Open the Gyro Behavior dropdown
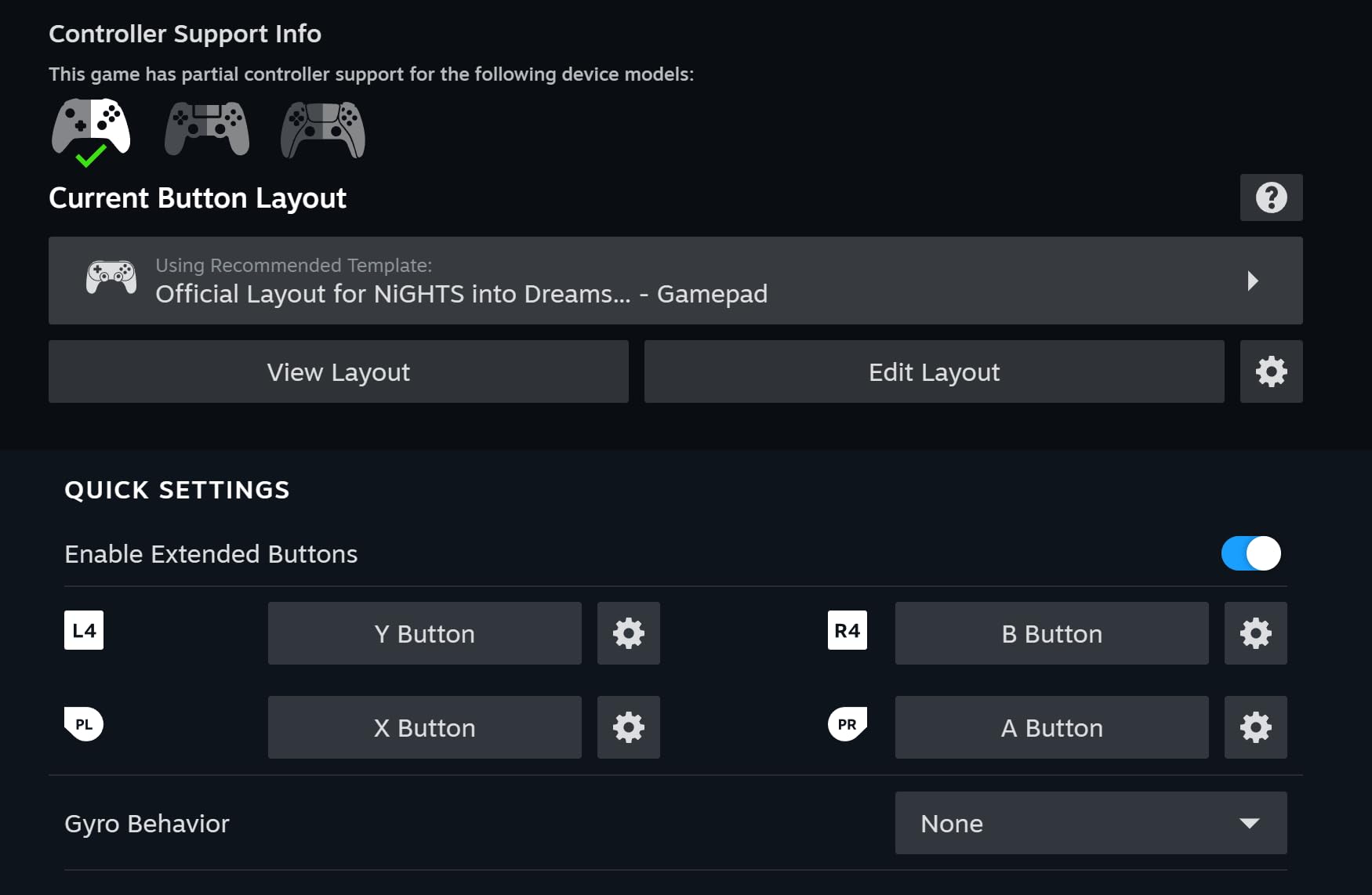 pos(1091,823)
